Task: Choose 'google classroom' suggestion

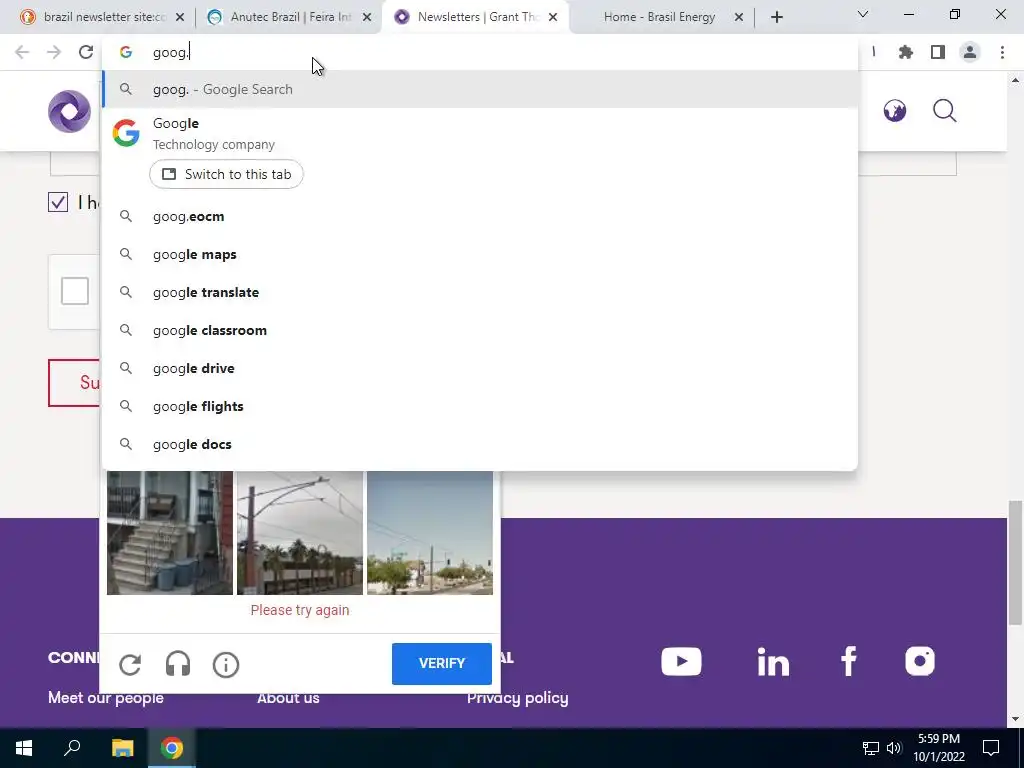Action: (x=479, y=330)
